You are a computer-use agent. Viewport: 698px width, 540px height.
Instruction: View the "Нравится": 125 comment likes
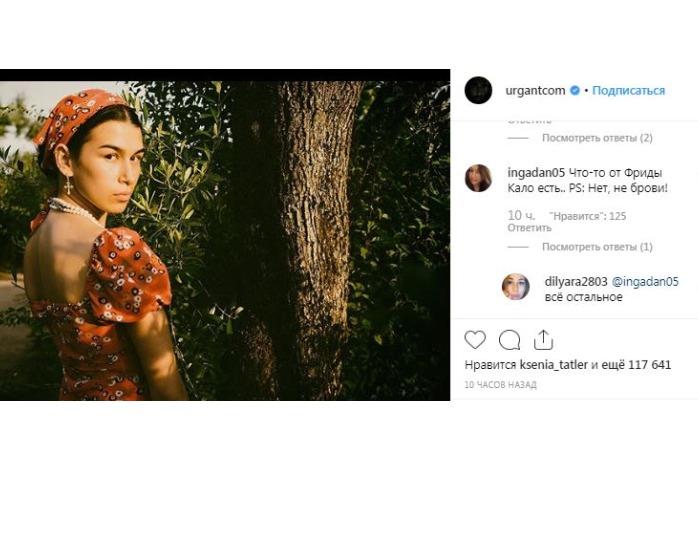[x=595, y=215]
